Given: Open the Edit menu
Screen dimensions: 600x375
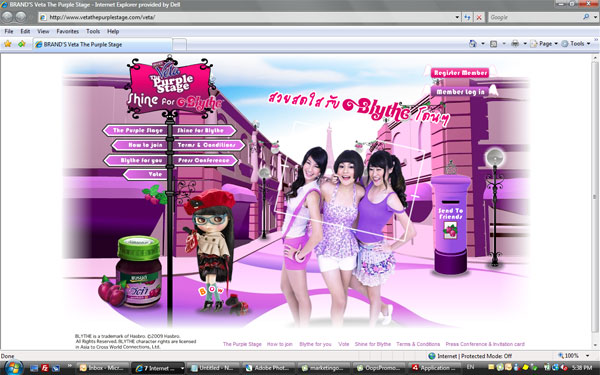Looking at the screenshot, I should tap(25, 31).
